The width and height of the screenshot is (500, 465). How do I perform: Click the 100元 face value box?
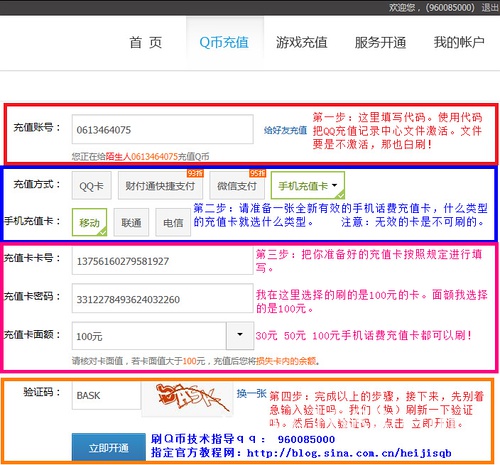point(149,336)
